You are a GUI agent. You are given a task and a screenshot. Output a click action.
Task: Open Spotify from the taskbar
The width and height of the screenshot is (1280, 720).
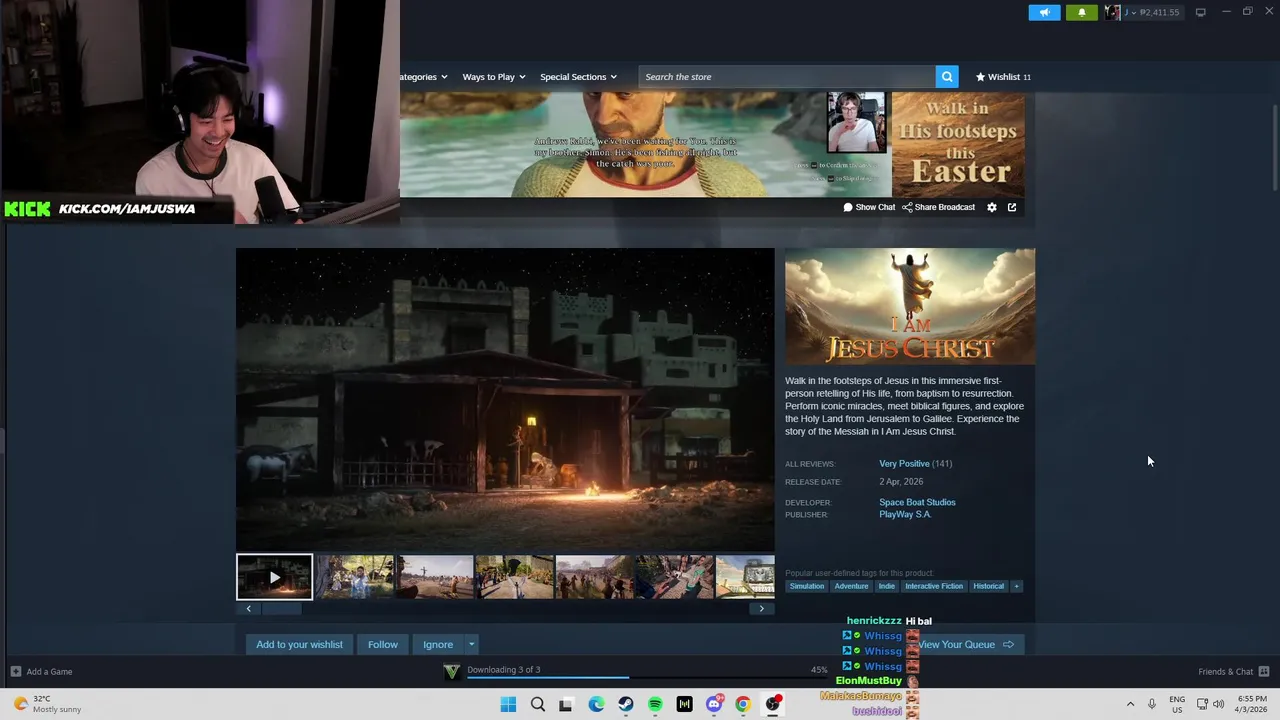655,704
